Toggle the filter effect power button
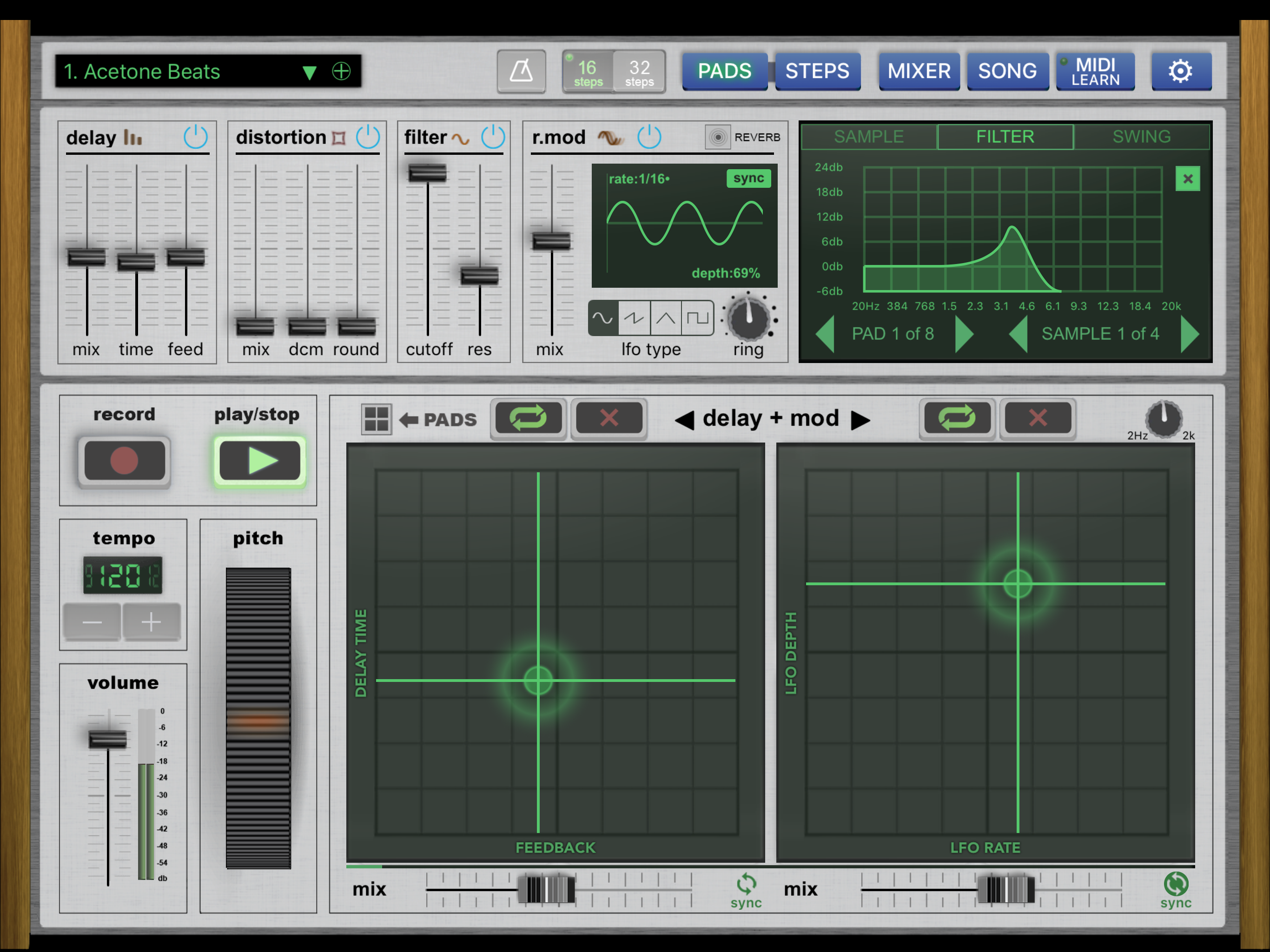The width and height of the screenshot is (1270, 952). 493,137
